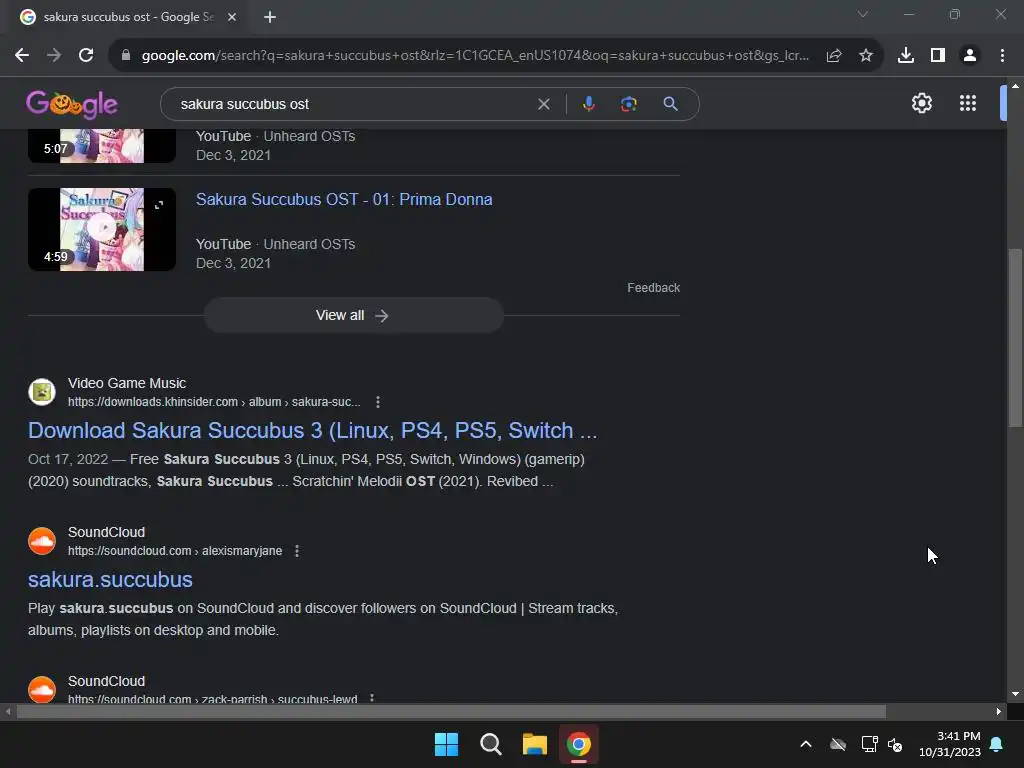Click View all videos button

click(x=353, y=315)
